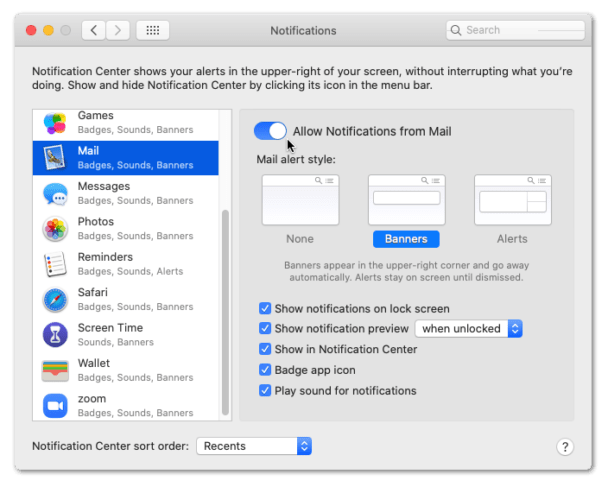Click the highlighted Banners label button
Viewport: 608px width, 487px height.
406,239
